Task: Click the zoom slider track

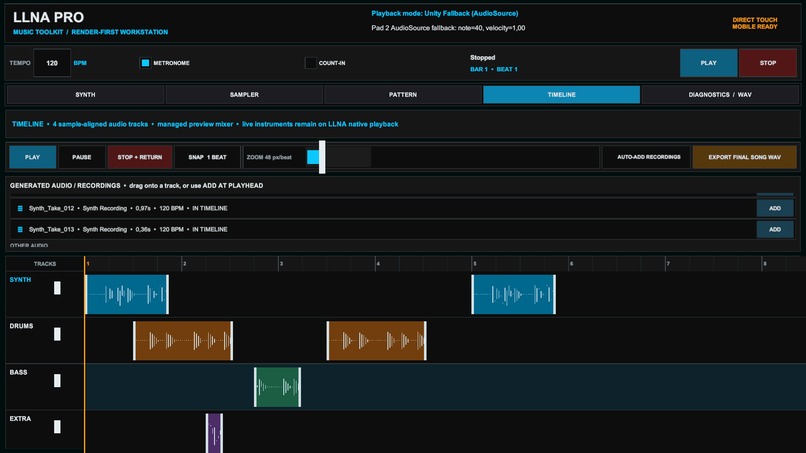Action: [339, 157]
